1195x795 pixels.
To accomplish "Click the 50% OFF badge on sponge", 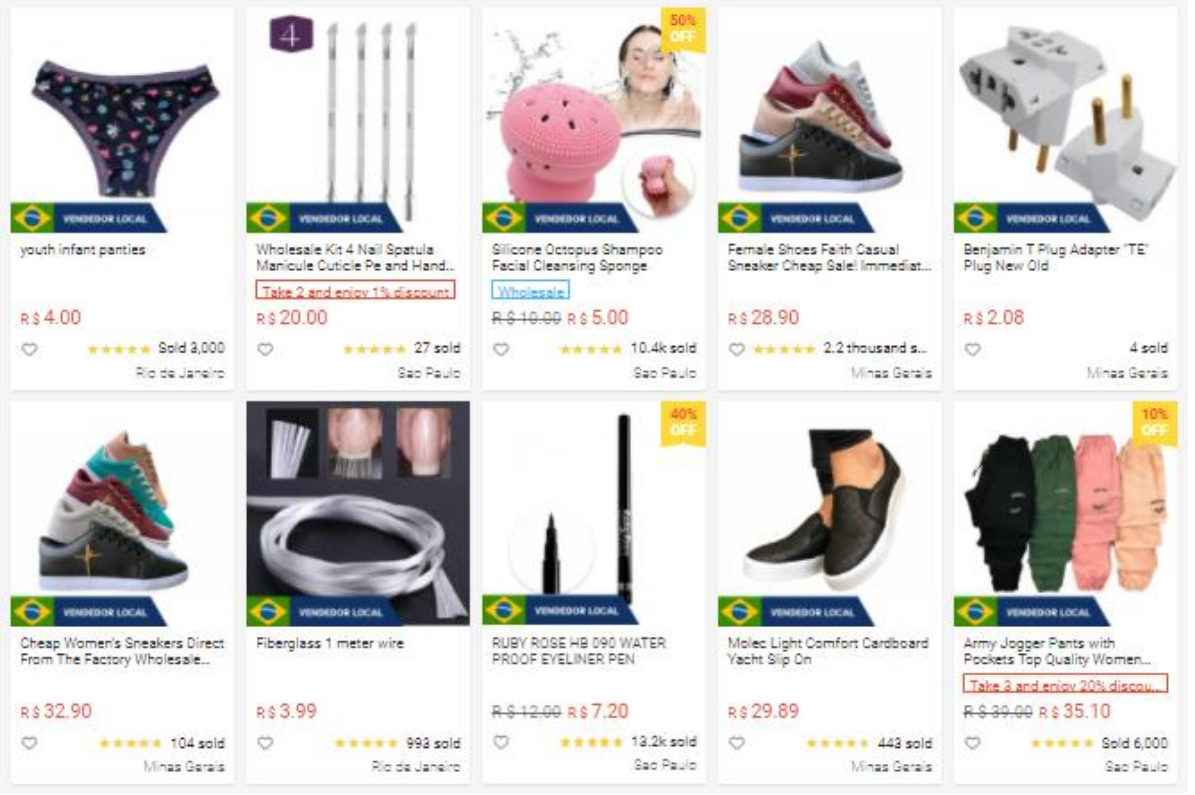I will pos(683,29).
